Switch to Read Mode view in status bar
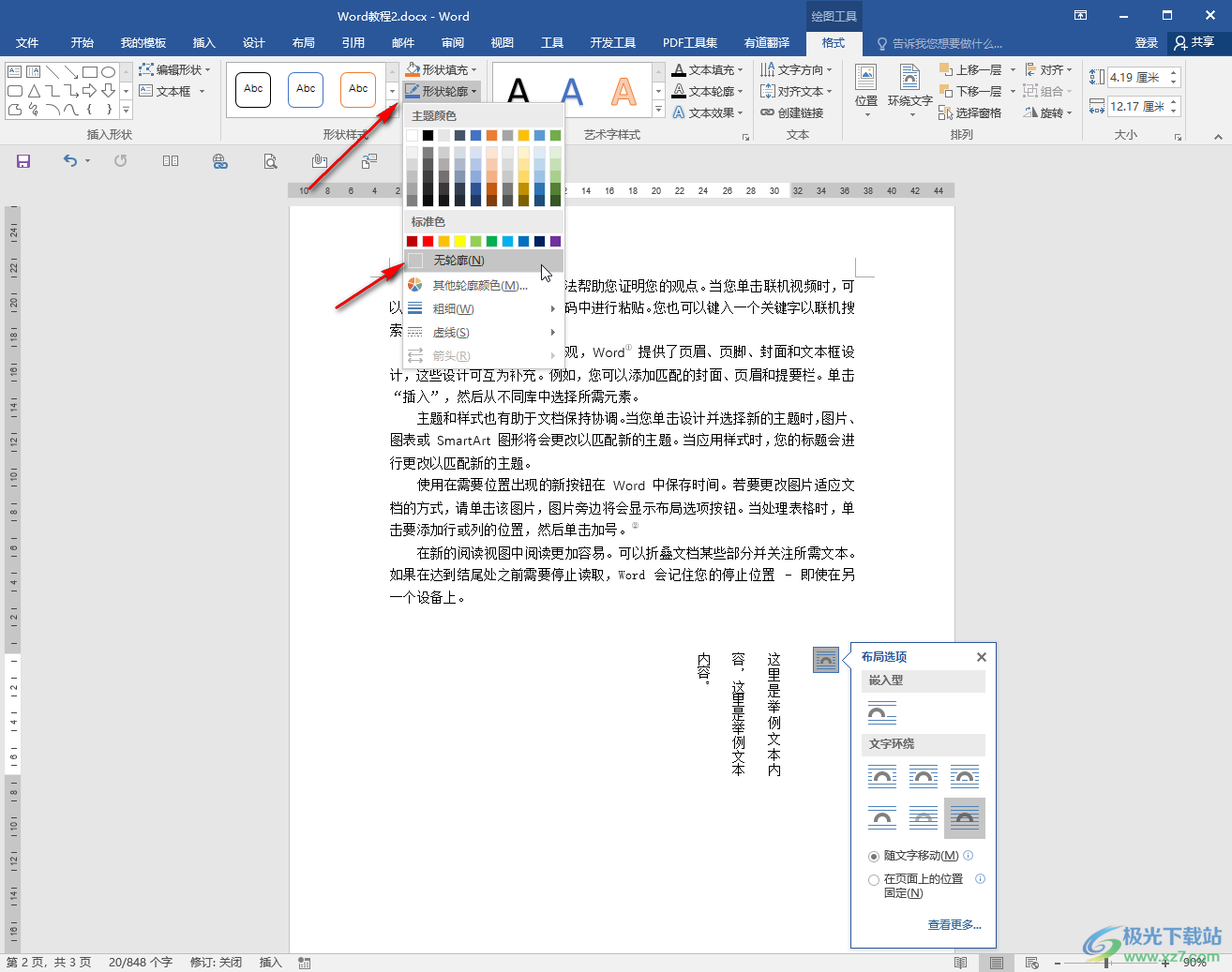Screen dimensions: 1232x972 pyautogui.click(x=960, y=963)
